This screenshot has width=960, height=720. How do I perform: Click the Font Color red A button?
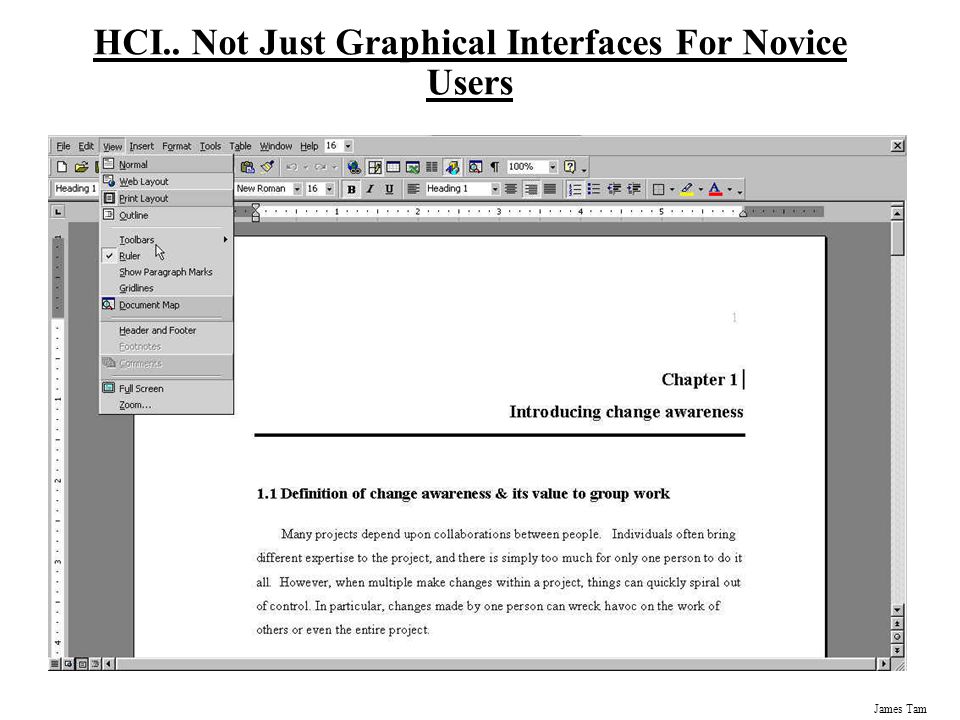[x=715, y=189]
